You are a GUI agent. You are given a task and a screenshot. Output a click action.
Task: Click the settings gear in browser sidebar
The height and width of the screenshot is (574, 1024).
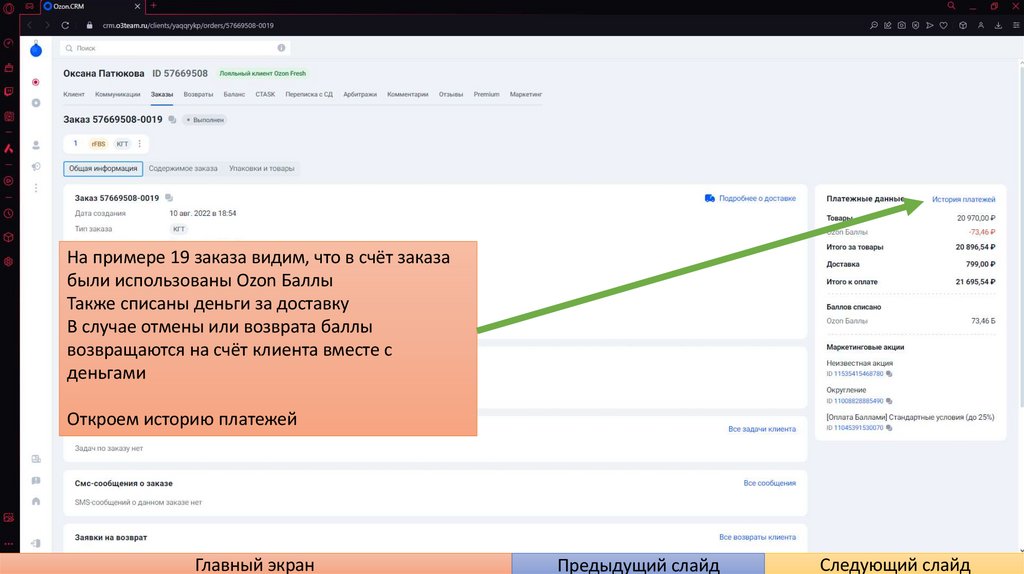(8, 261)
